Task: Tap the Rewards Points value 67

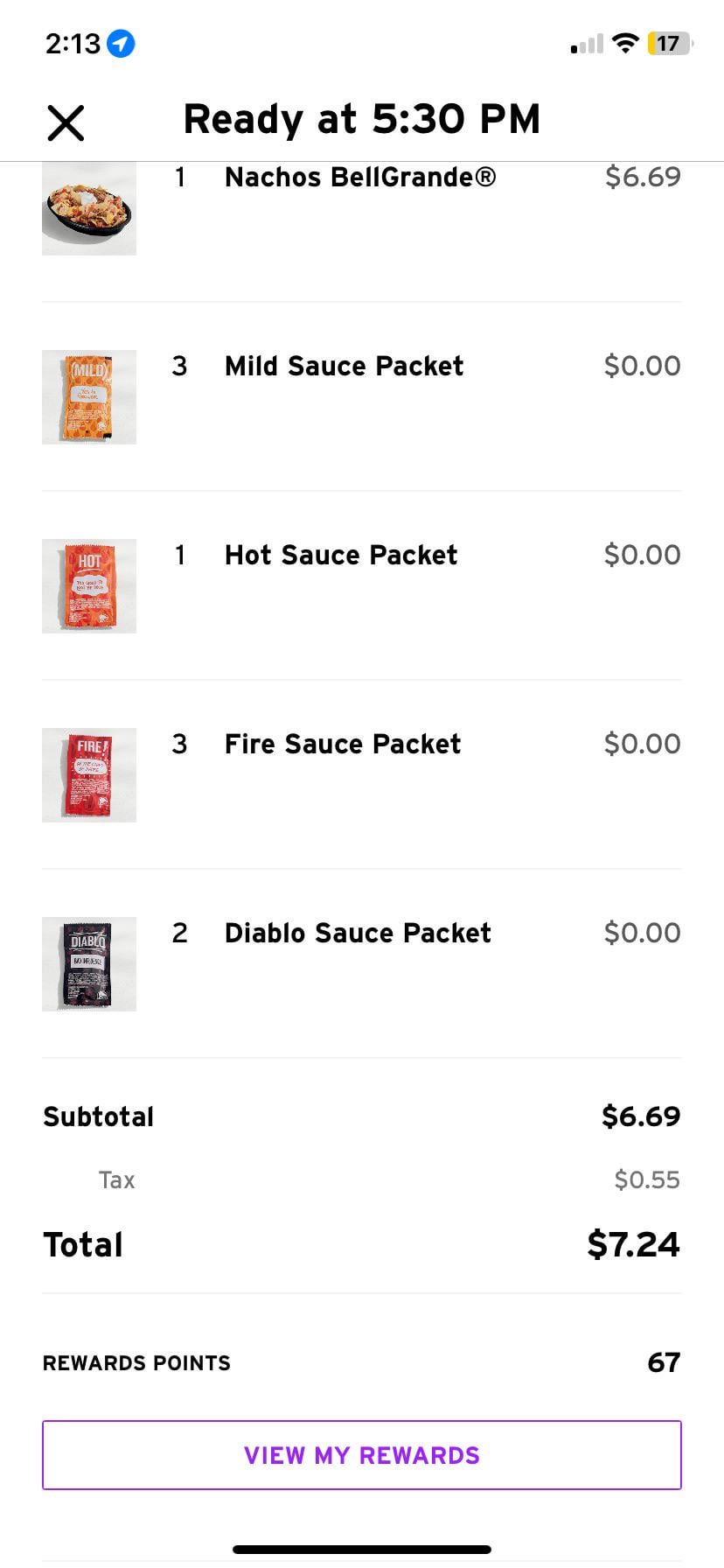Action: pyautogui.click(x=664, y=1362)
